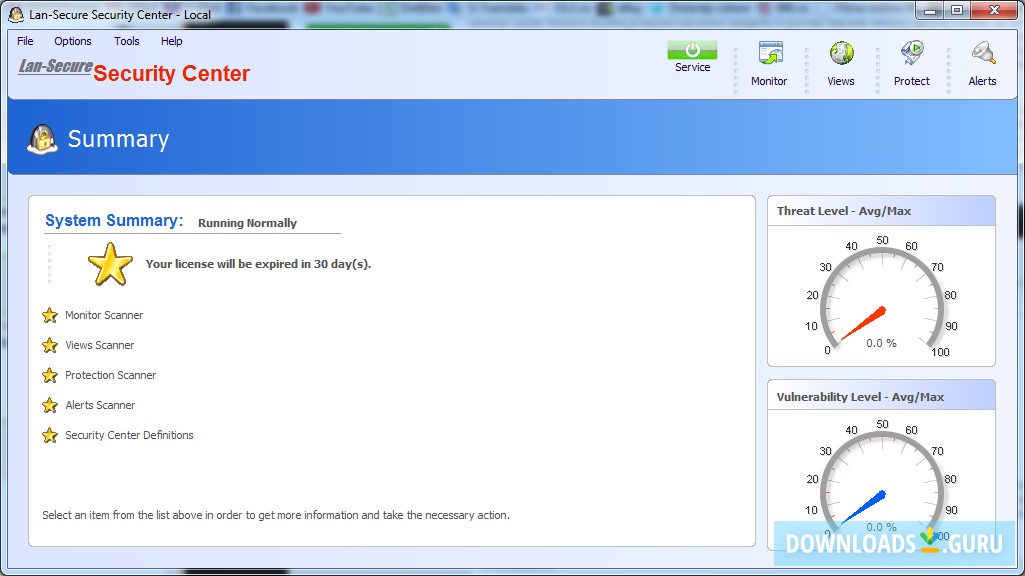Click the star beside Protection Scanner
Viewport: 1025px width, 576px height.
click(50, 375)
